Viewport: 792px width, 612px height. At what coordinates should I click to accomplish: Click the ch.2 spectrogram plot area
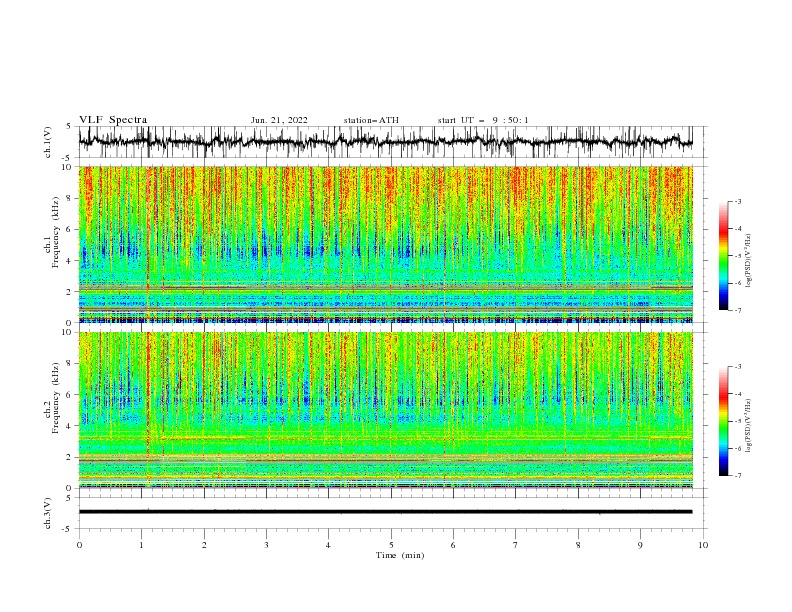[x=385, y=410]
